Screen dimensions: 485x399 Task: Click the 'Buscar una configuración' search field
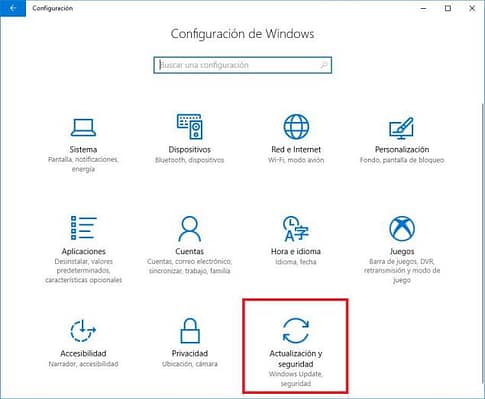pyautogui.click(x=243, y=65)
